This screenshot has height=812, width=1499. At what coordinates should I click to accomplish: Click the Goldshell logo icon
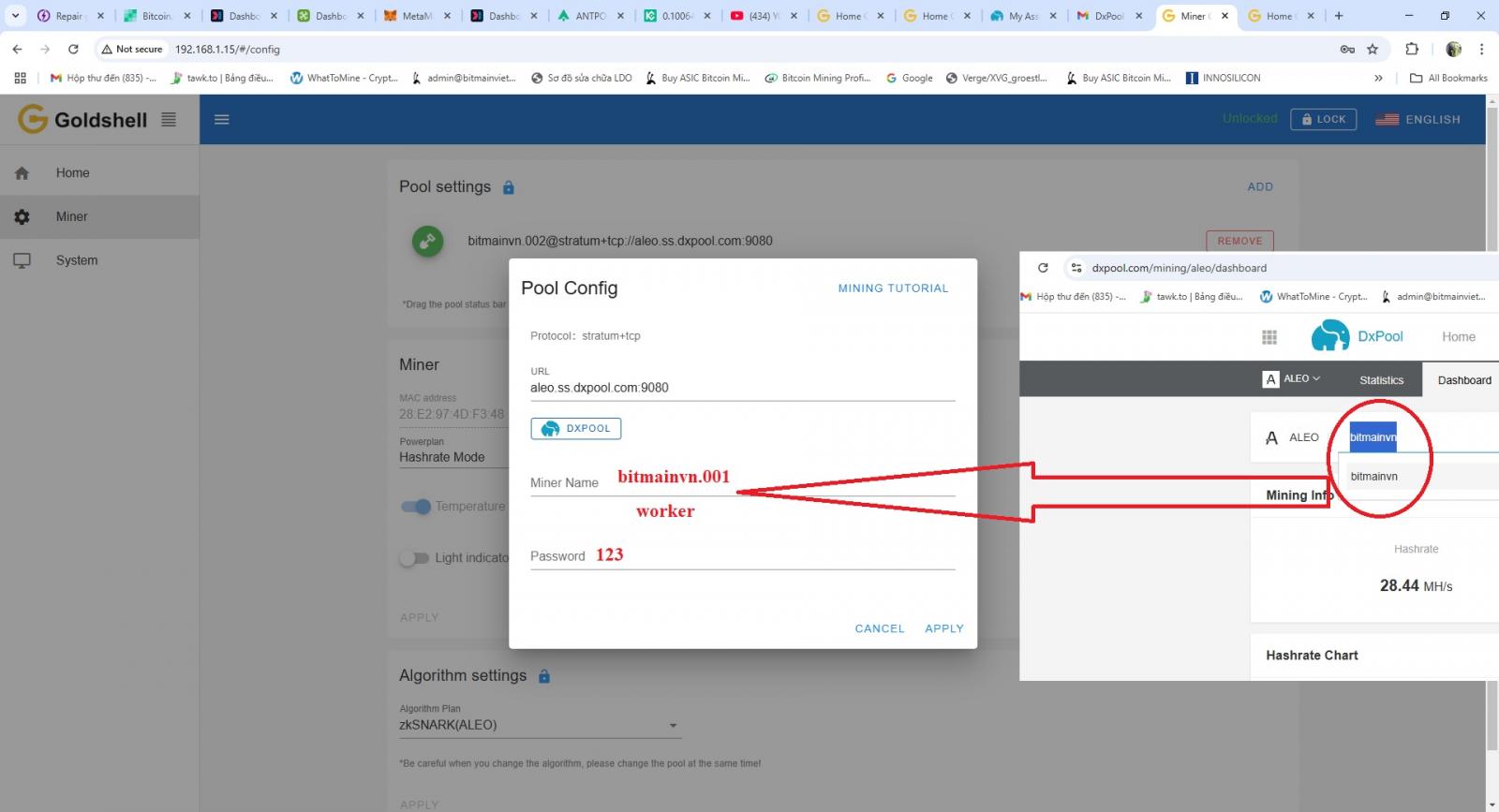(33, 119)
